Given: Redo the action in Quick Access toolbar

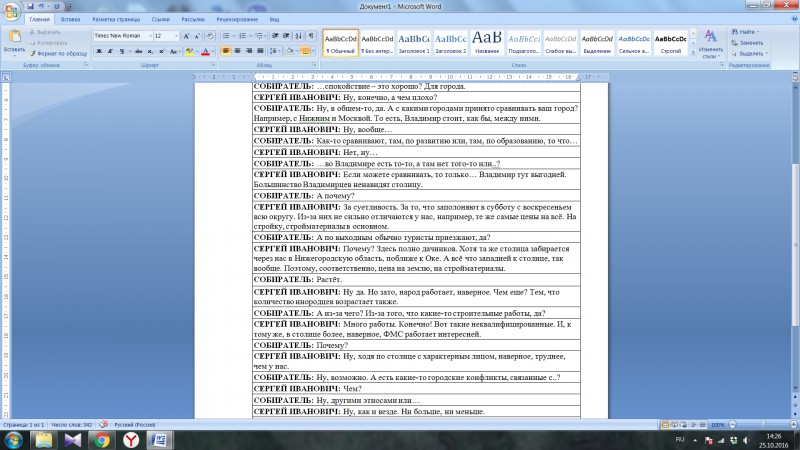Looking at the screenshot, I should (56, 6).
